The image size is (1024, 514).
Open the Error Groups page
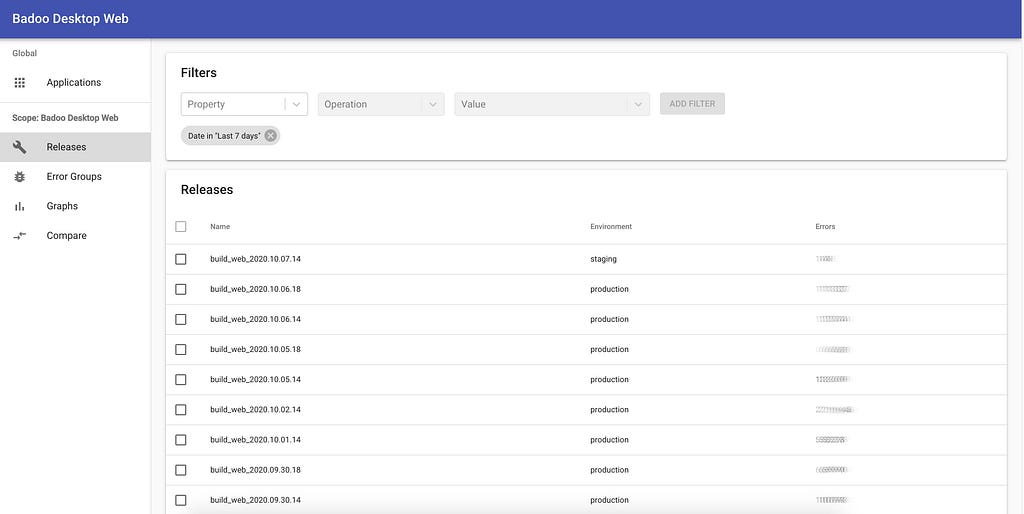pos(75,176)
